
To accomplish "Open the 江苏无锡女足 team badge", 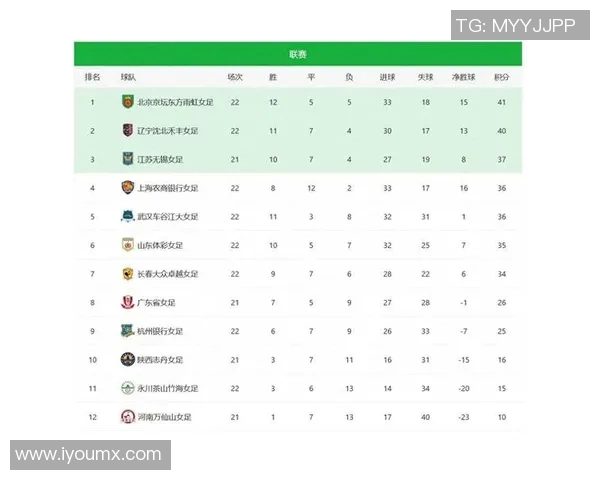I will coord(127,158).
